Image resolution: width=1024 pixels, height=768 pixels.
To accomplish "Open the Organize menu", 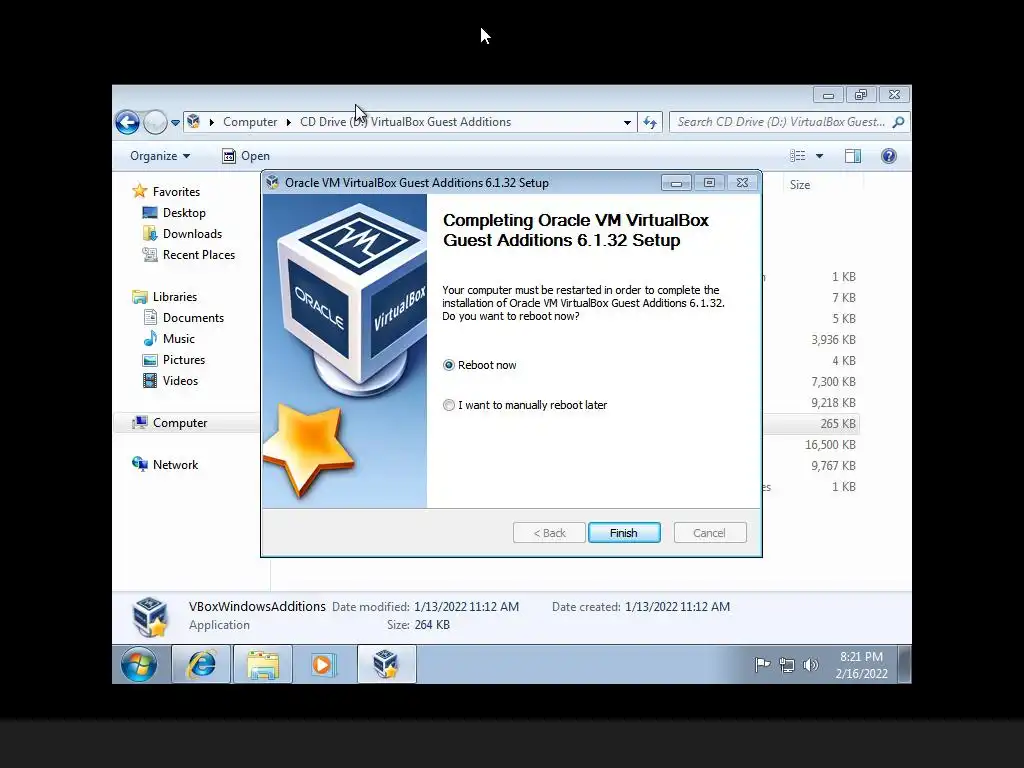I will (x=160, y=156).
